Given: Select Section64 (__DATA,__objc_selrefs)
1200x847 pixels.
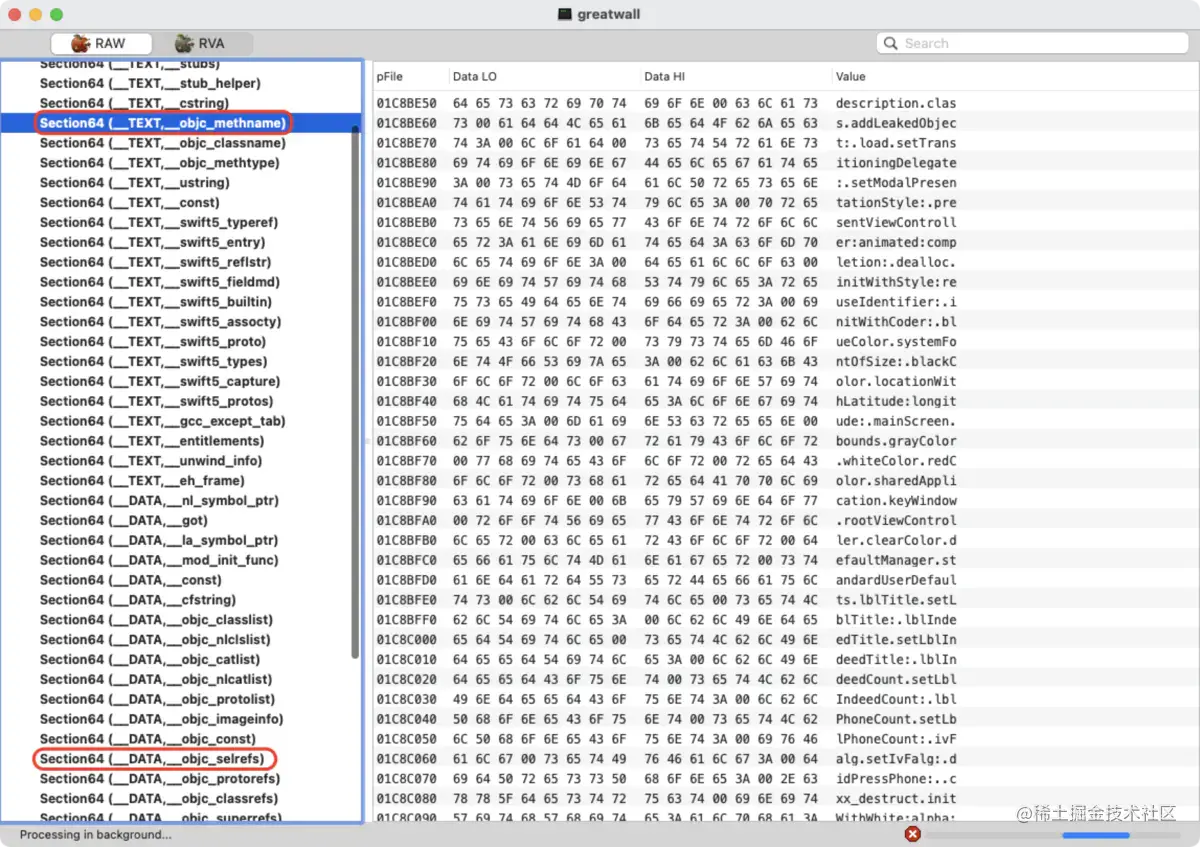Looking at the screenshot, I should click(152, 759).
